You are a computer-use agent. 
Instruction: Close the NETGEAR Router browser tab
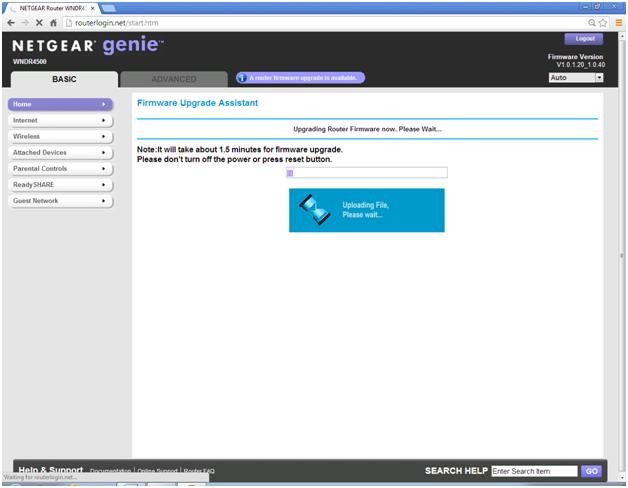93,8
